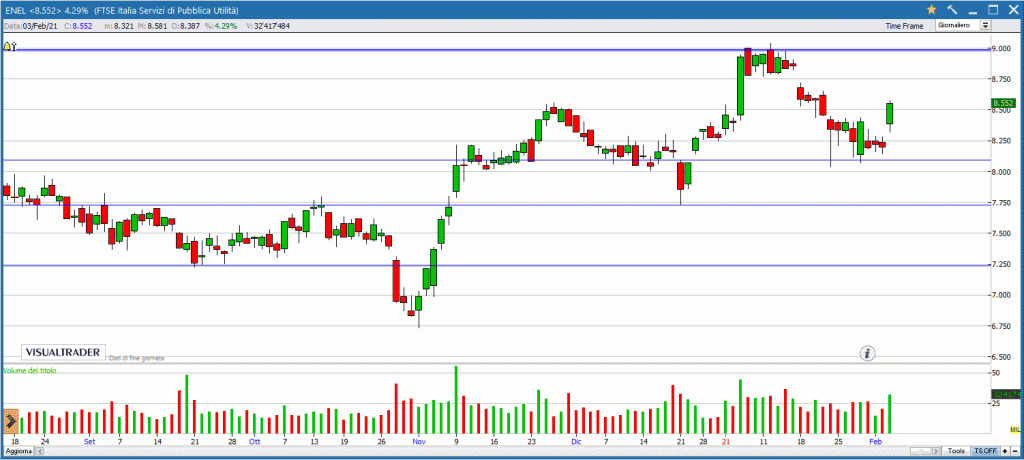Click the Ott month marker on timeline
The height and width of the screenshot is (460, 1024).
(254, 442)
